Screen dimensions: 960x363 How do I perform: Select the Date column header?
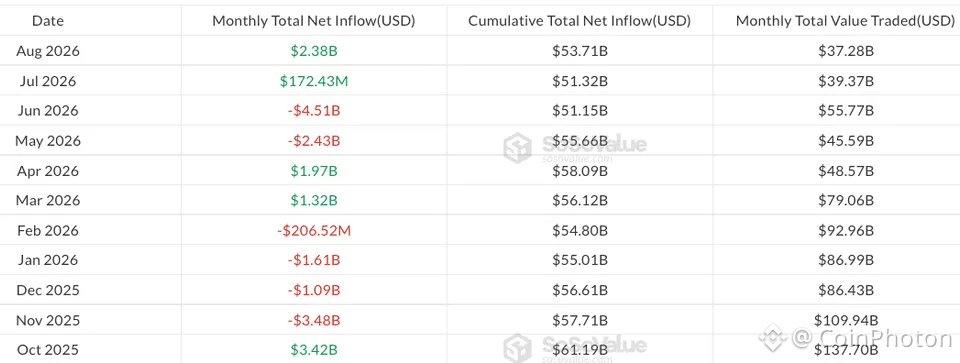(48, 21)
